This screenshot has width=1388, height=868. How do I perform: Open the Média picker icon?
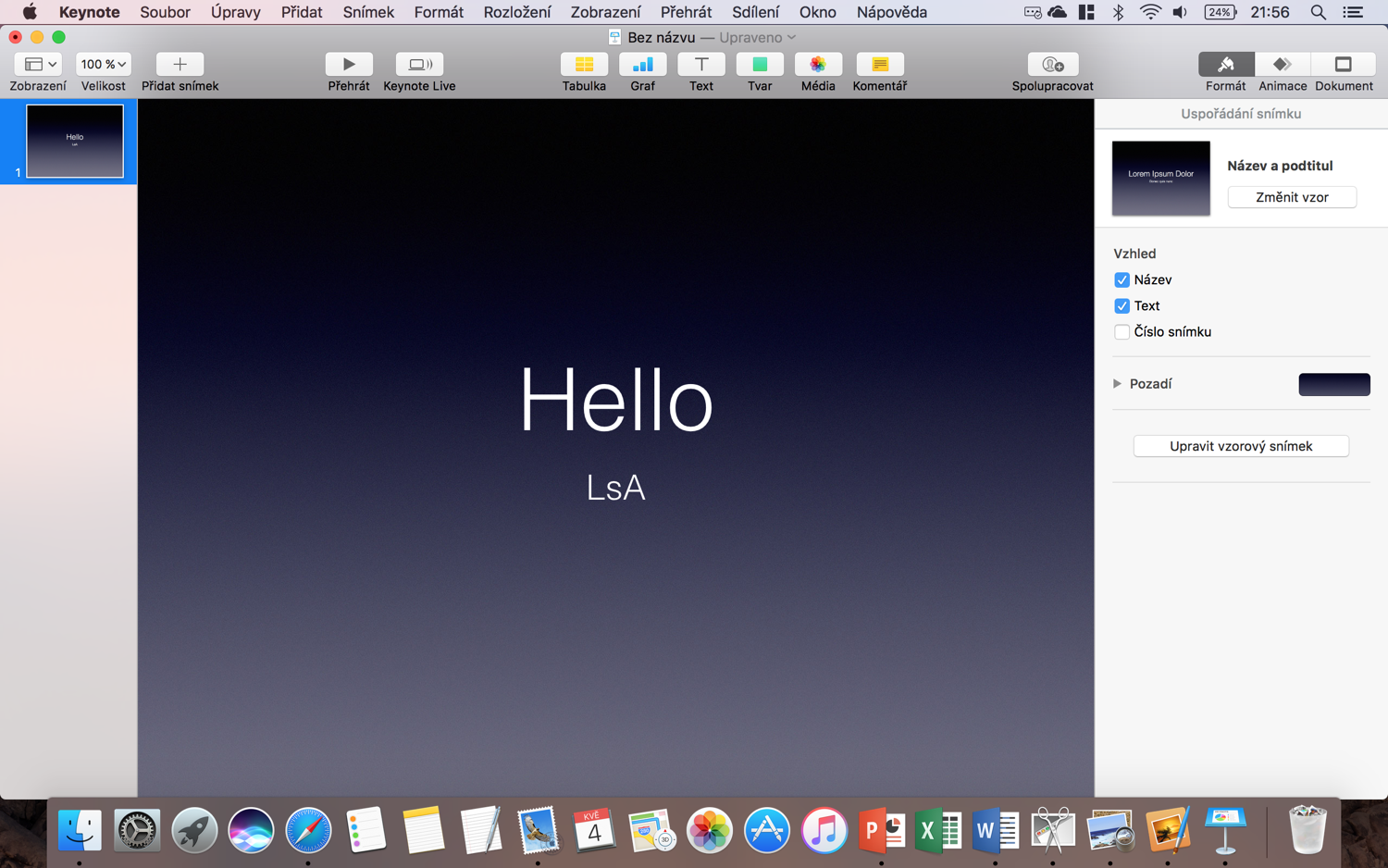pos(818,65)
